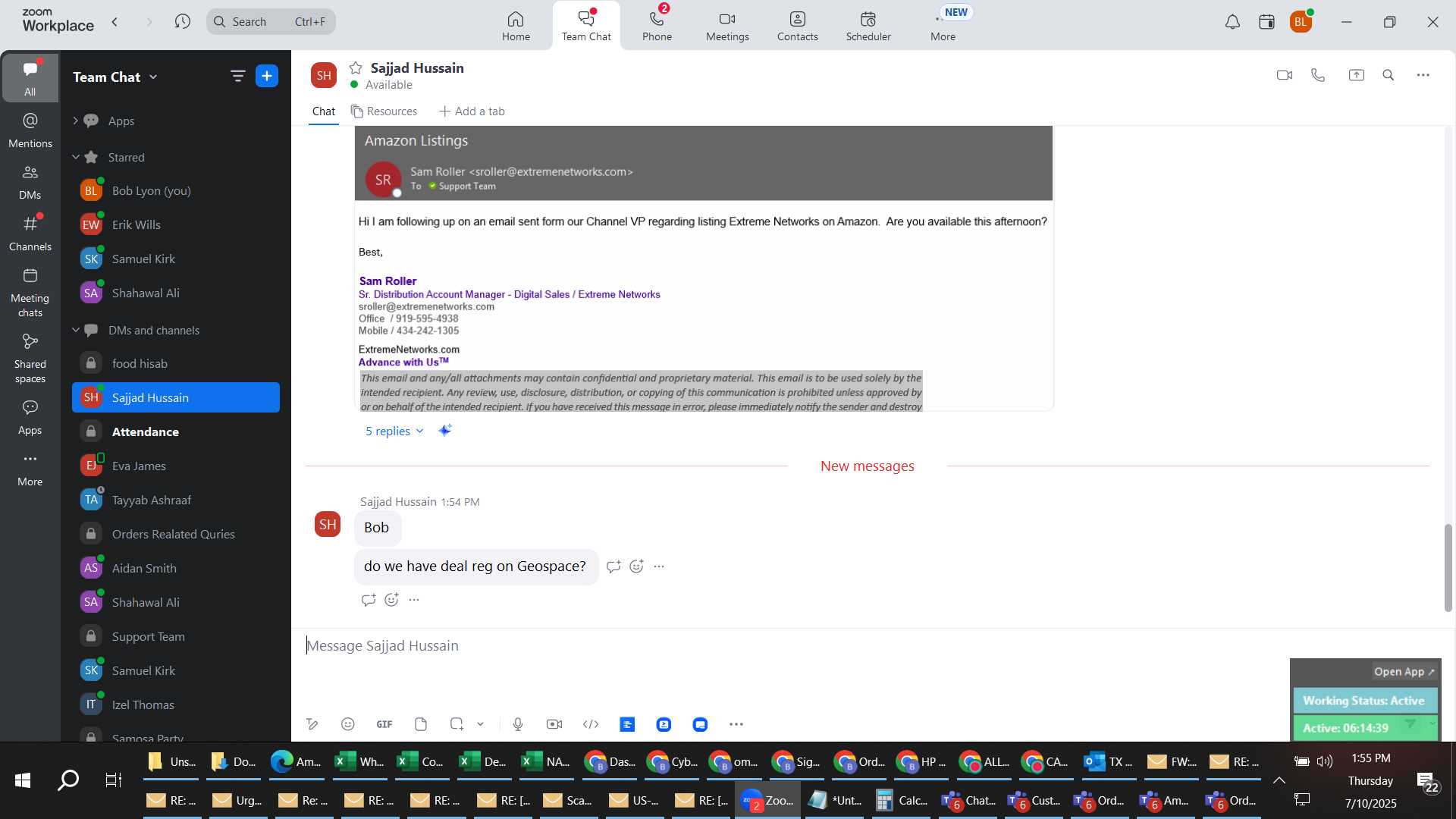Viewport: 1456px width, 819px height.
Task: Open chat history clock icon
Action: coord(182,21)
